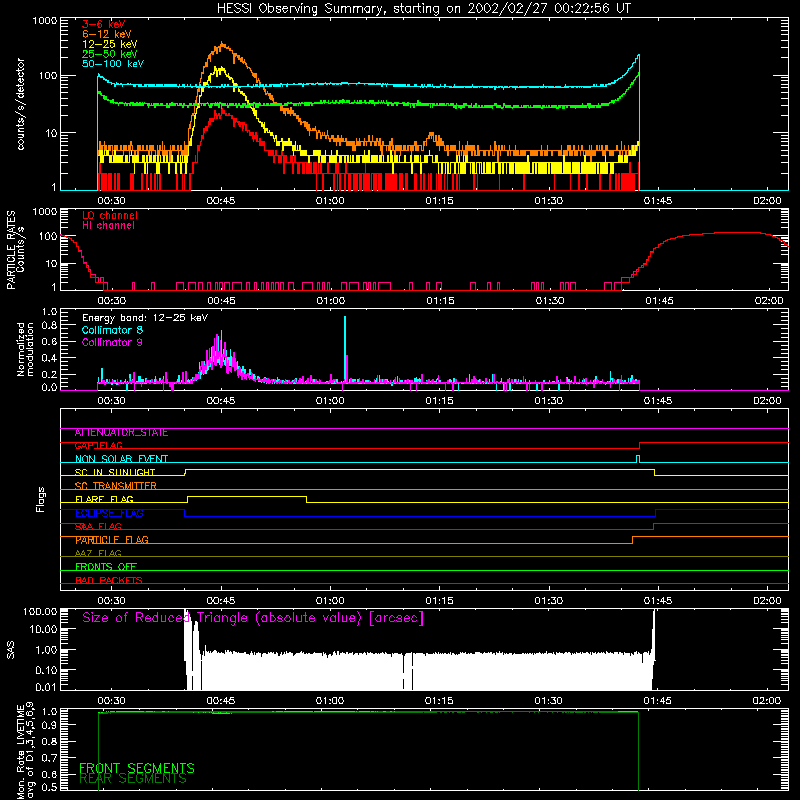Click the 0.2 tick on the modulation axis
800x800 pixels.
[49, 374]
